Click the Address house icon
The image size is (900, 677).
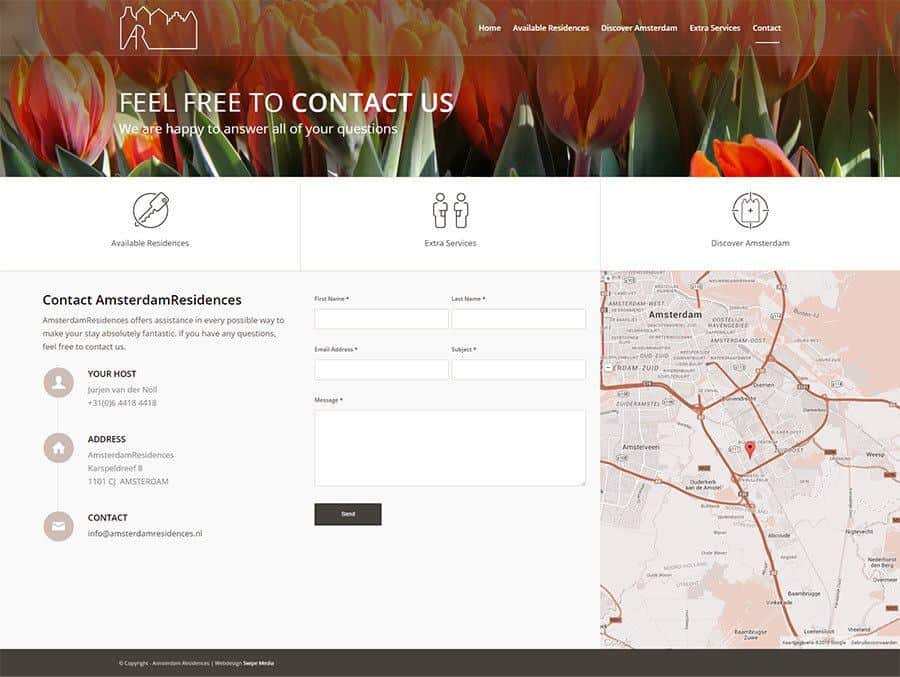click(x=59, y=448)
